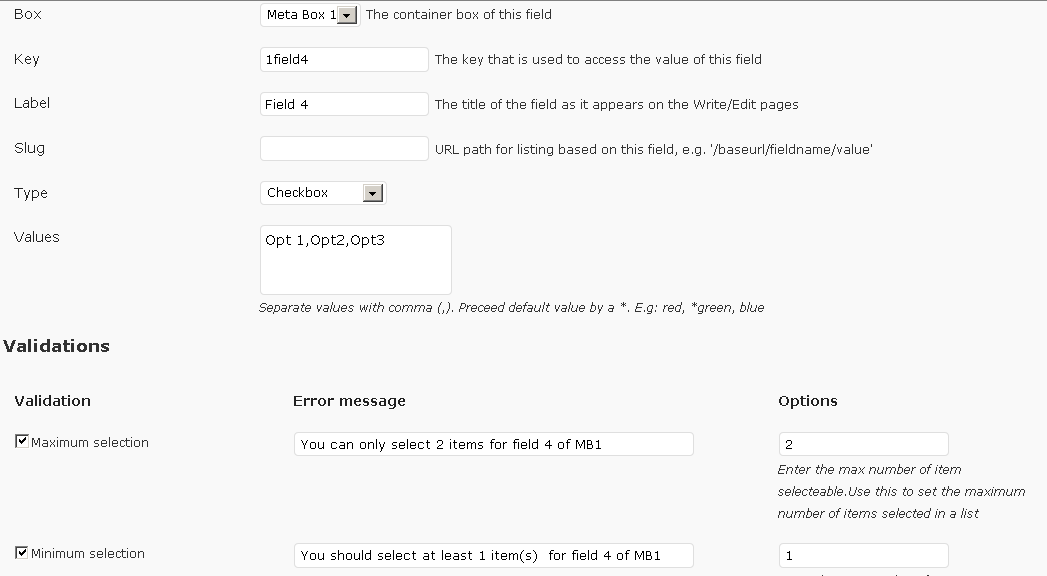The width and height of the screenshot is (1047, 576).
Task: Click the Label field with Field 4
Action: 344,104
